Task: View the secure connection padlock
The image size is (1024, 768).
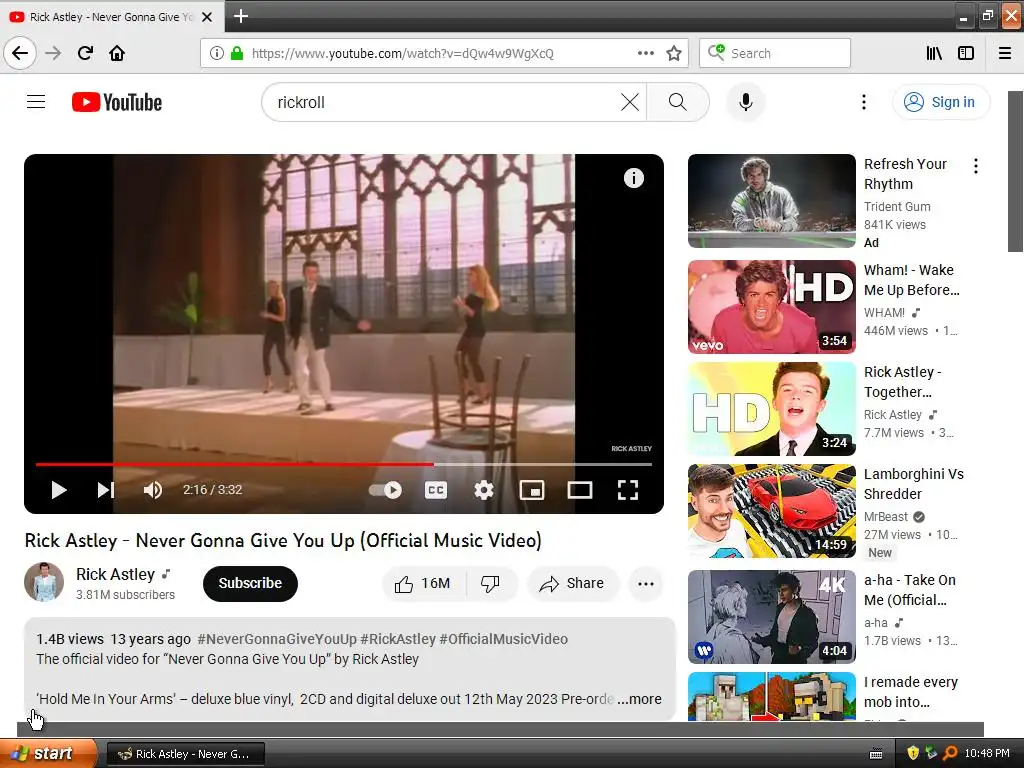Action: (x=237, y=53)
